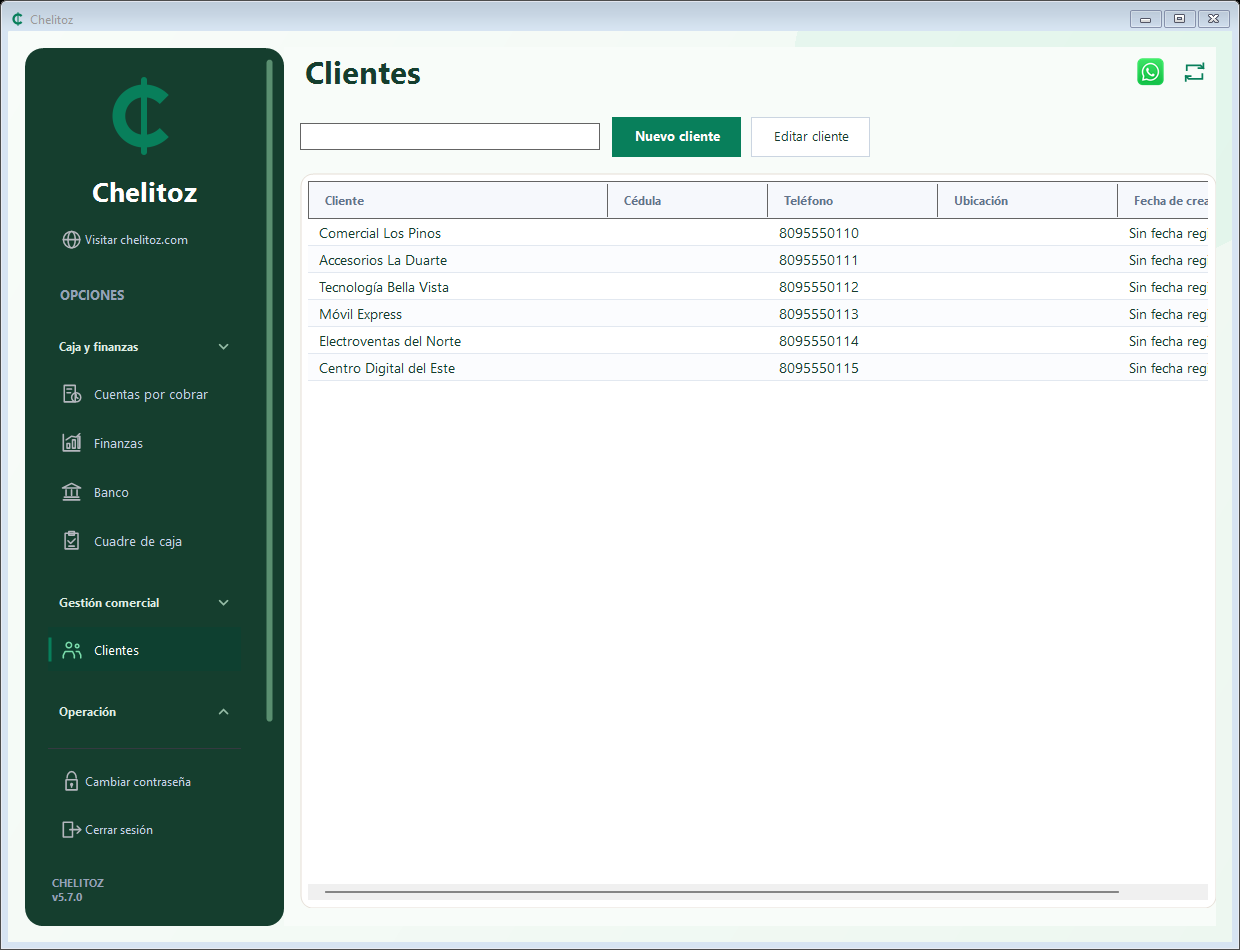The height and width of the screenshot is (950, 1240).
Task: Expand the Operación section chevron
Action: 224,712
